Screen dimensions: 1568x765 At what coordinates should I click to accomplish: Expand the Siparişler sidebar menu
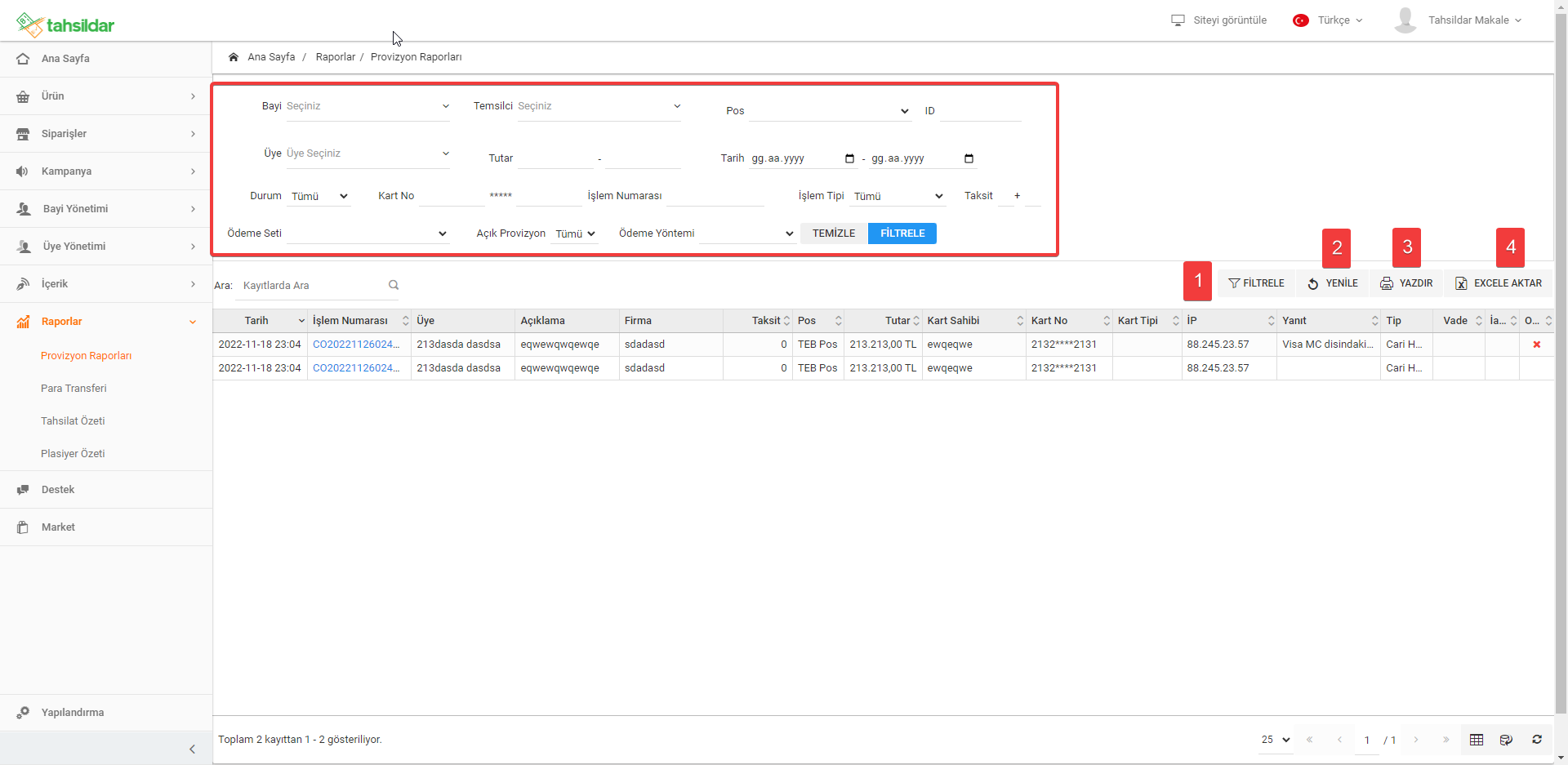[106, 134]
